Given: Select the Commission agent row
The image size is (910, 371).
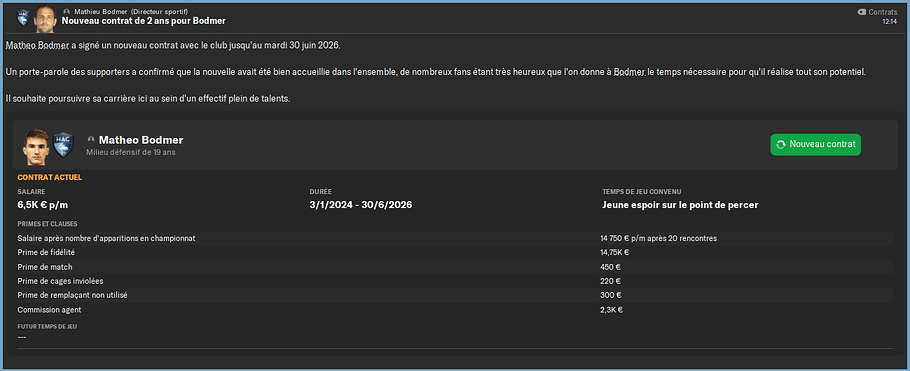Looking at the screenshot, I should pos(455,309).
